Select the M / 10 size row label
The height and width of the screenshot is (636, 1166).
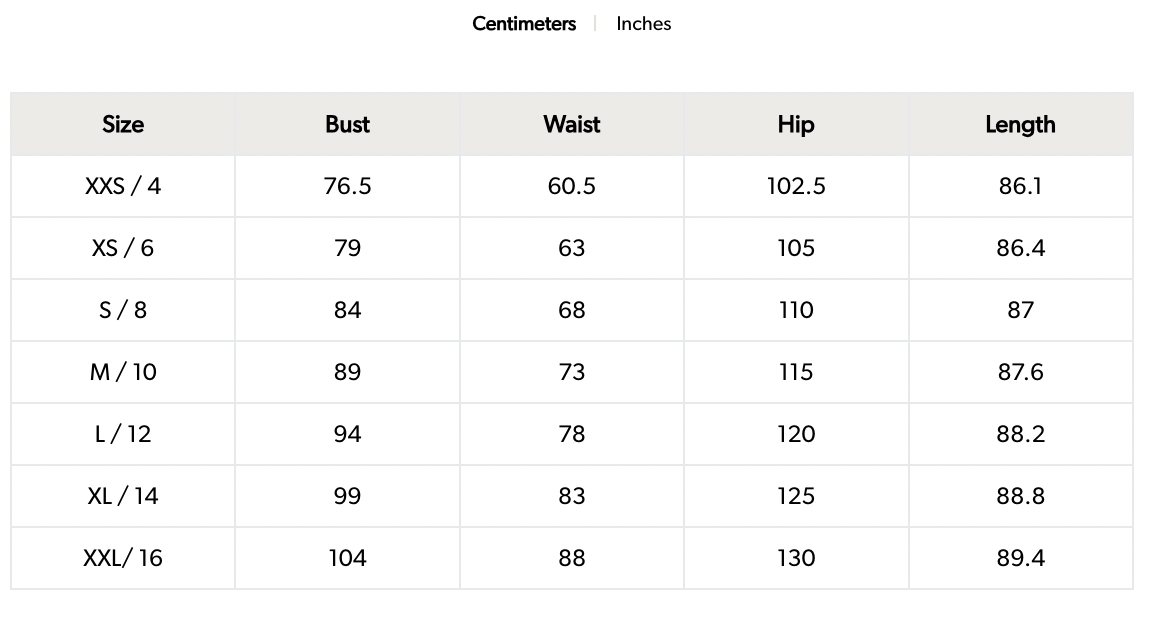(x=123, y=372)
